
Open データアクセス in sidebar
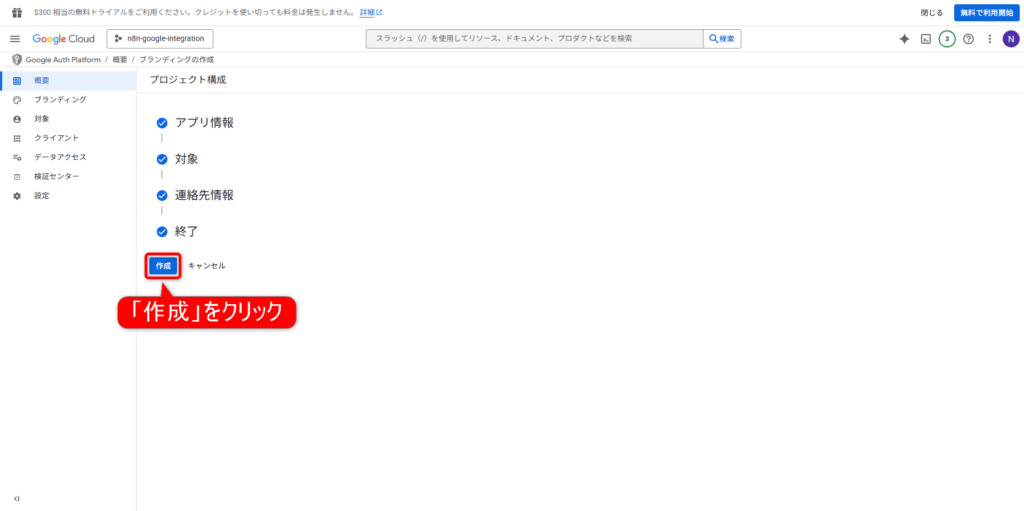pyautogui.click(x=60, y=157)
